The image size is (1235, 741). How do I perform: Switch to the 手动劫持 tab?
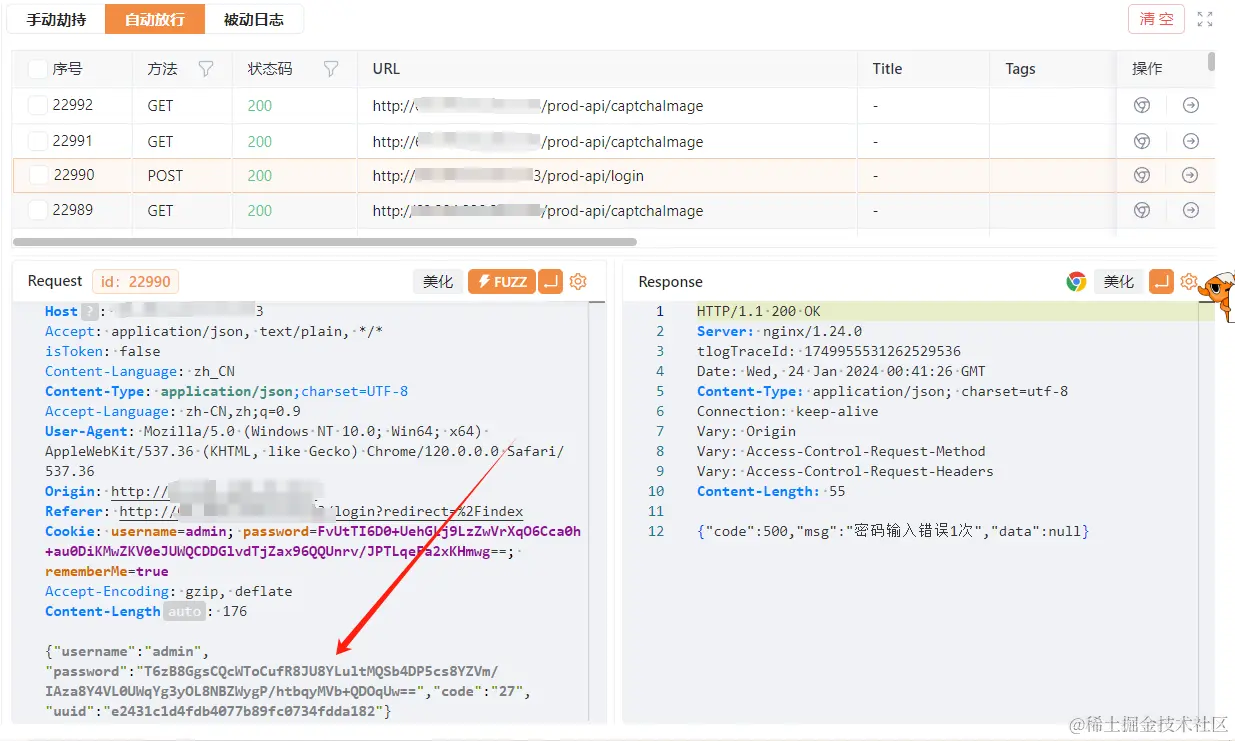tap(56, 19)
